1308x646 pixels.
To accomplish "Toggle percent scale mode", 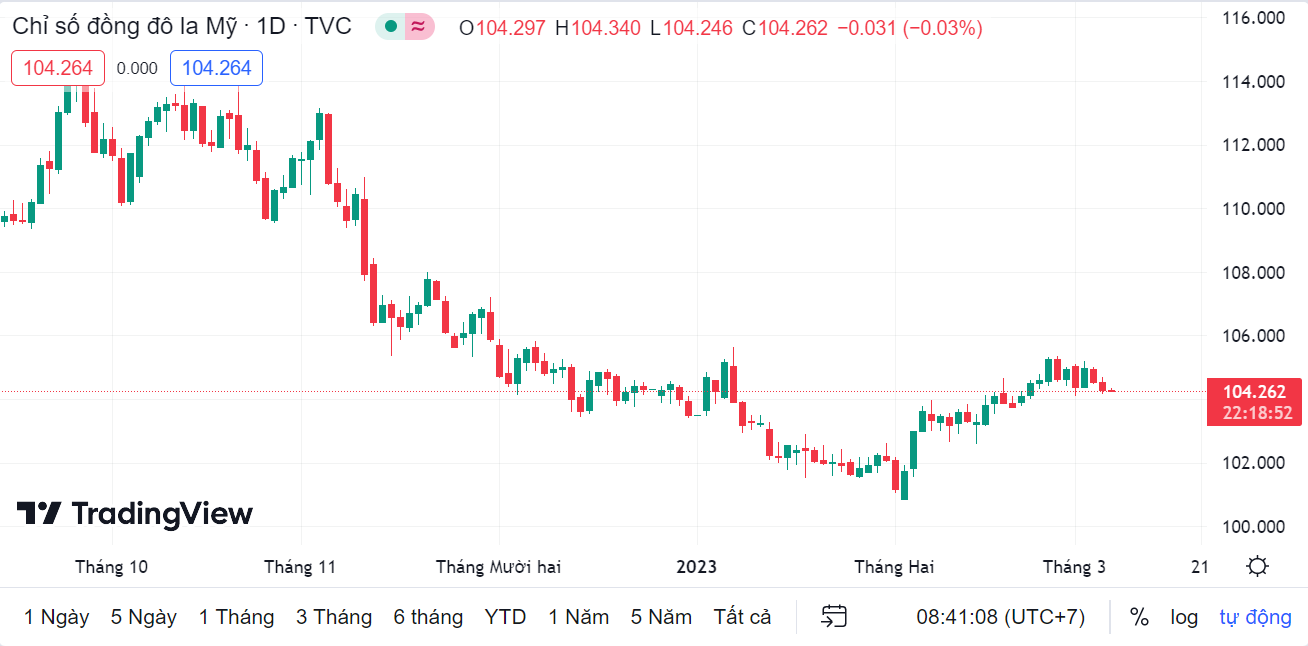I will (x=1139, y=617).
